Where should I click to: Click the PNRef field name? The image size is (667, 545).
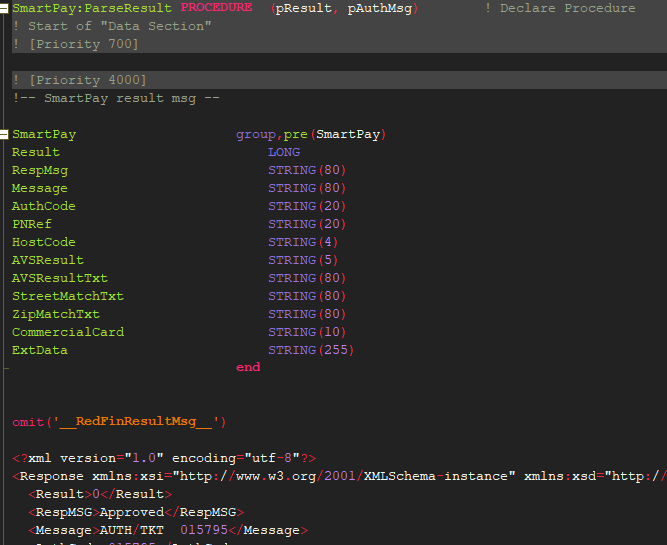tap(31, 224)
